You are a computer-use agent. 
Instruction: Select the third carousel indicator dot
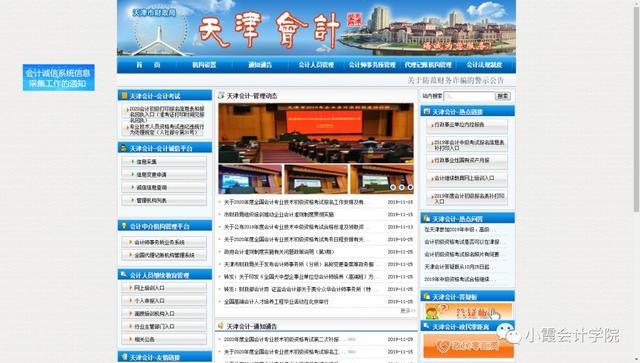point(410,187)
